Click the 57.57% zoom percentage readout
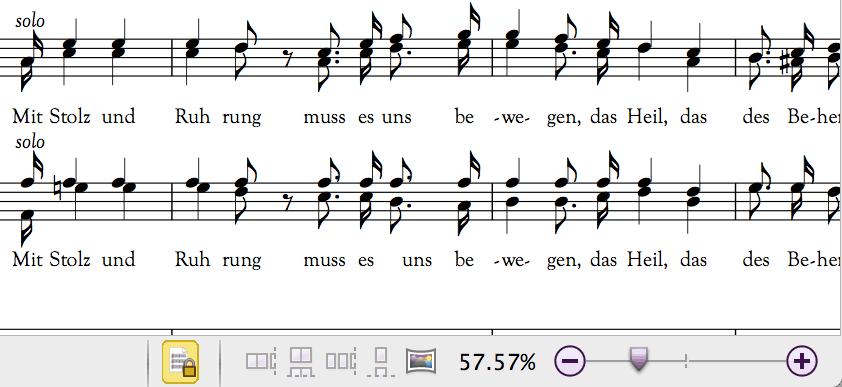Image resolution: width=842 pixels, height=387 pixels. [497, 363]
